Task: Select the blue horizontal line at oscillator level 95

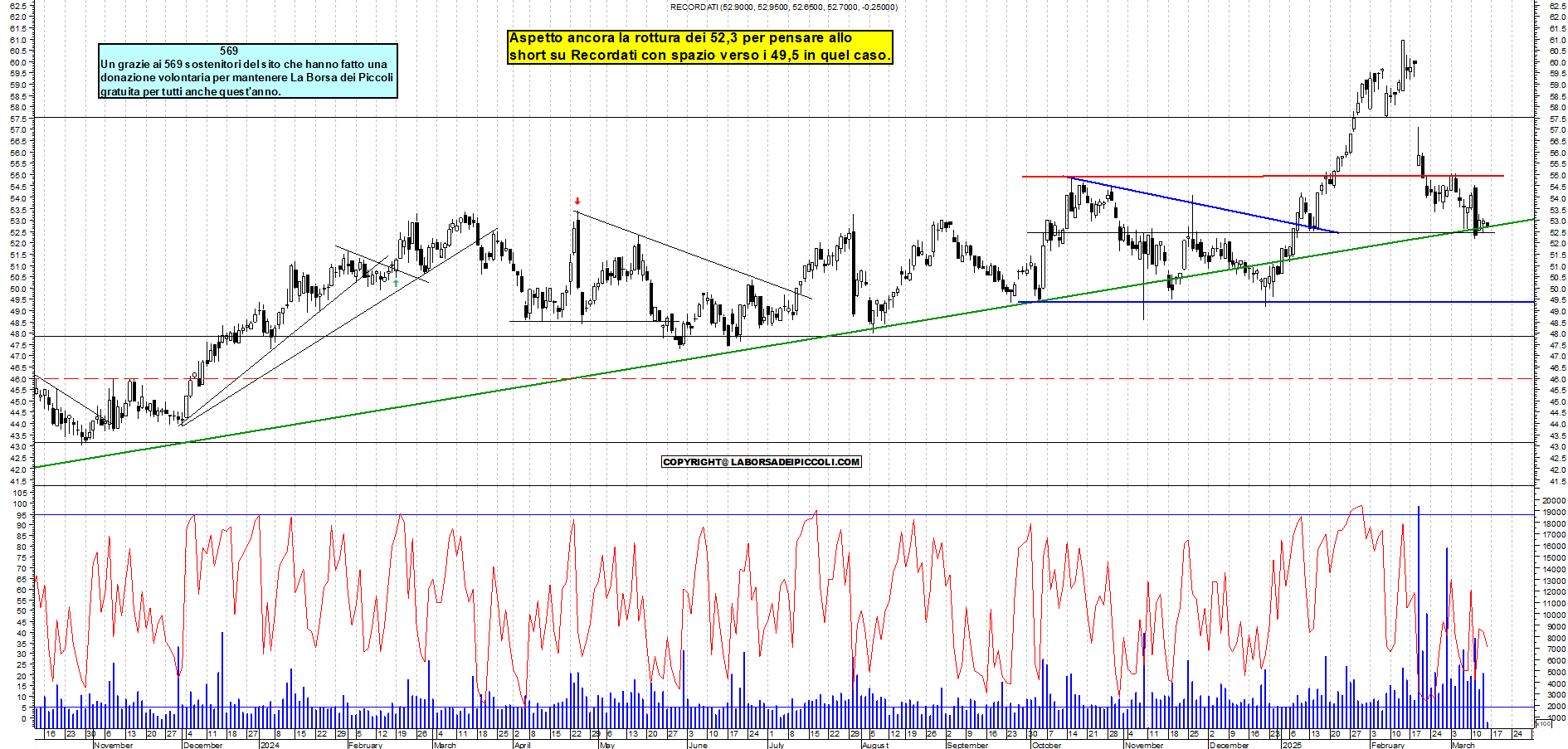Action: pos(784,514)
